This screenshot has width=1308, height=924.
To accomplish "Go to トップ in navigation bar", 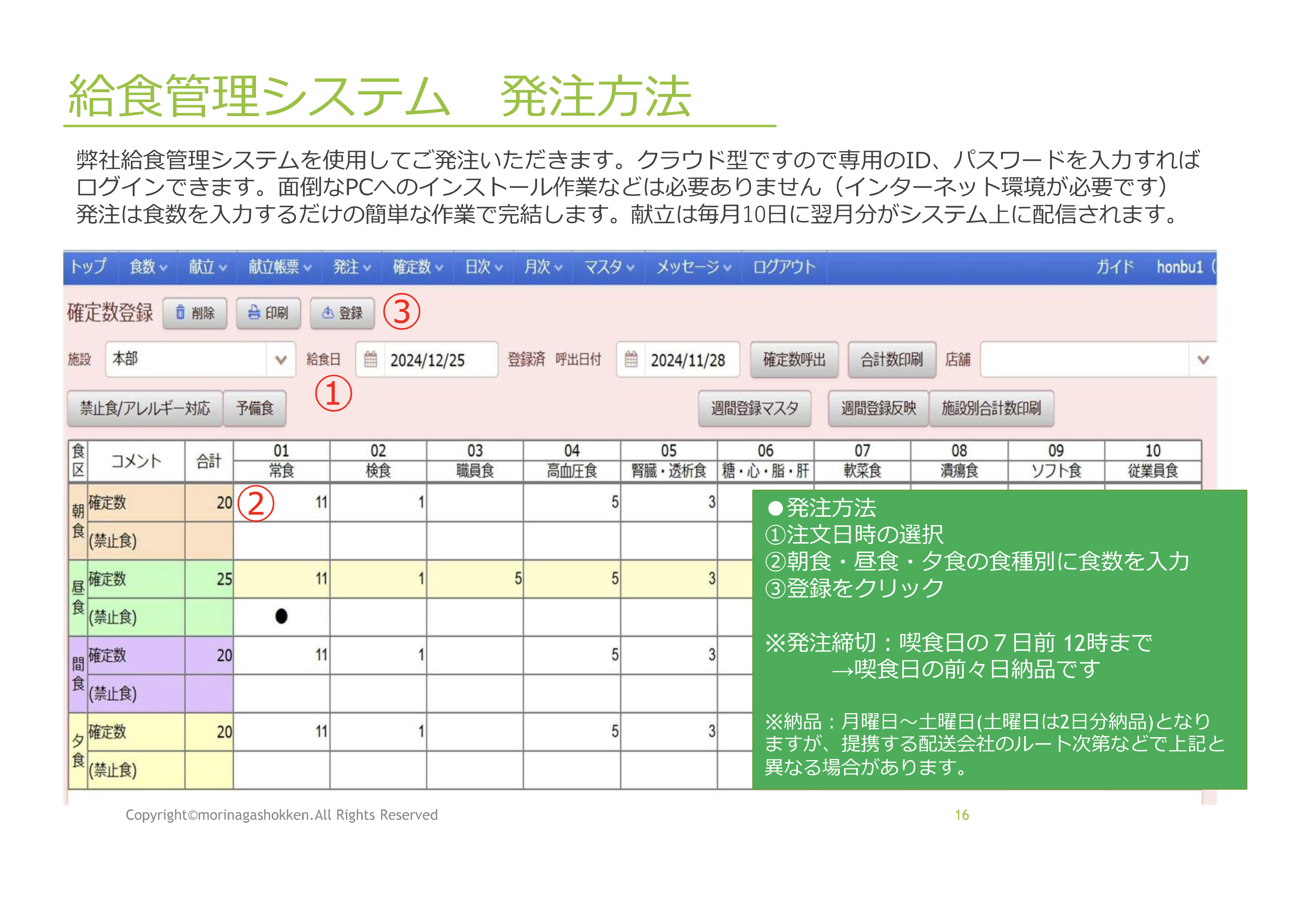I will point(89,267).
